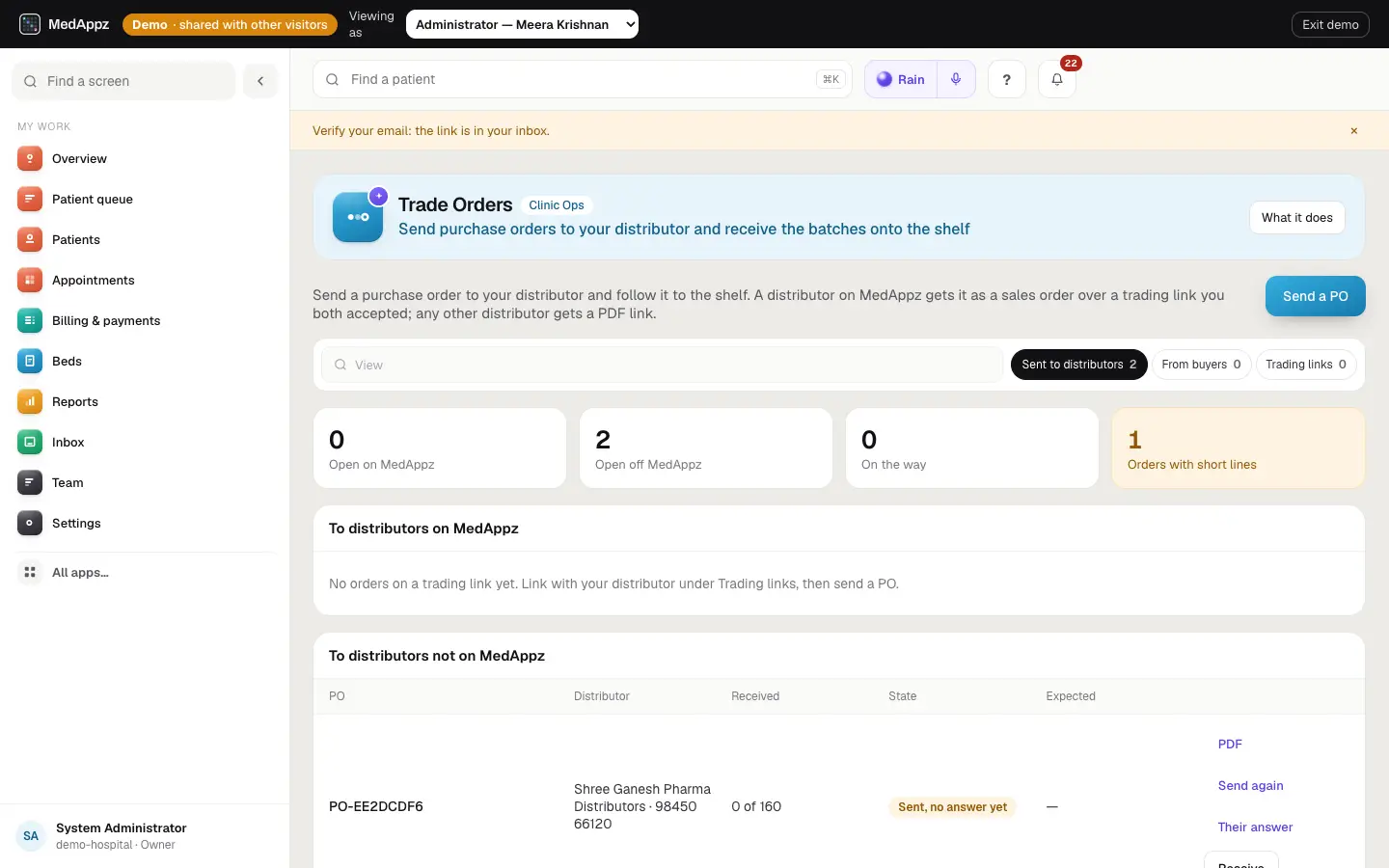Select the Sent to distributors tab

click(x=1078, y=365)
